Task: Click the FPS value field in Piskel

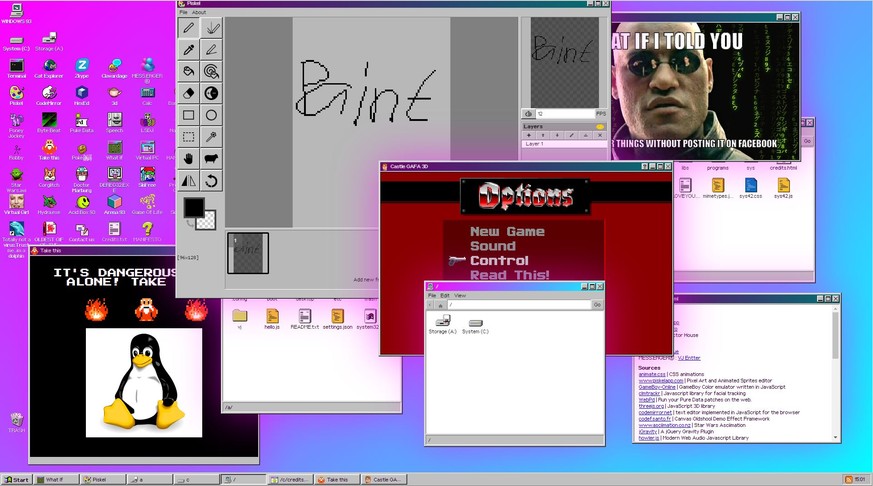Action: 565,114
